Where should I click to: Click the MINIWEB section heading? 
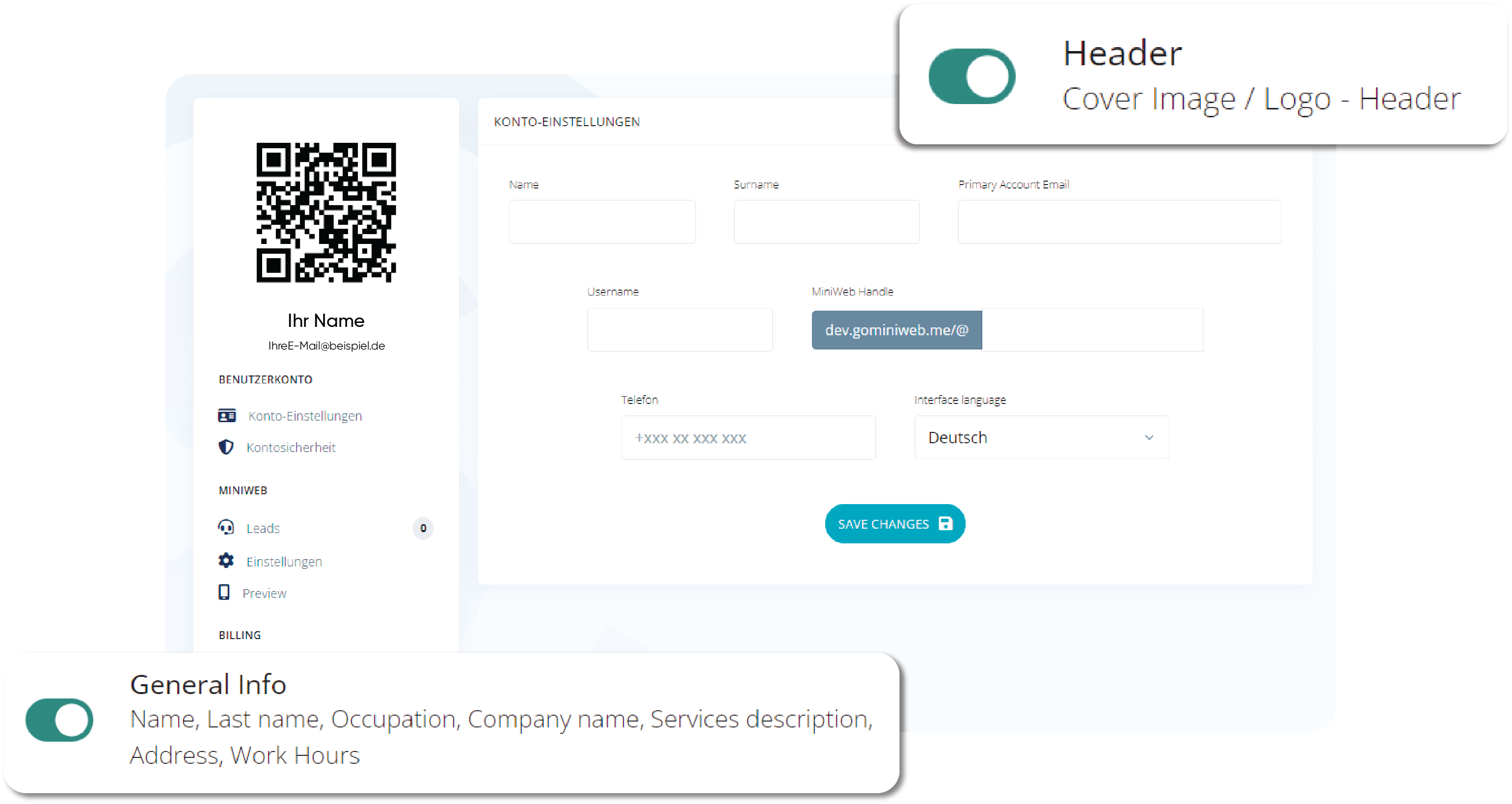click(x=243, y=490)
